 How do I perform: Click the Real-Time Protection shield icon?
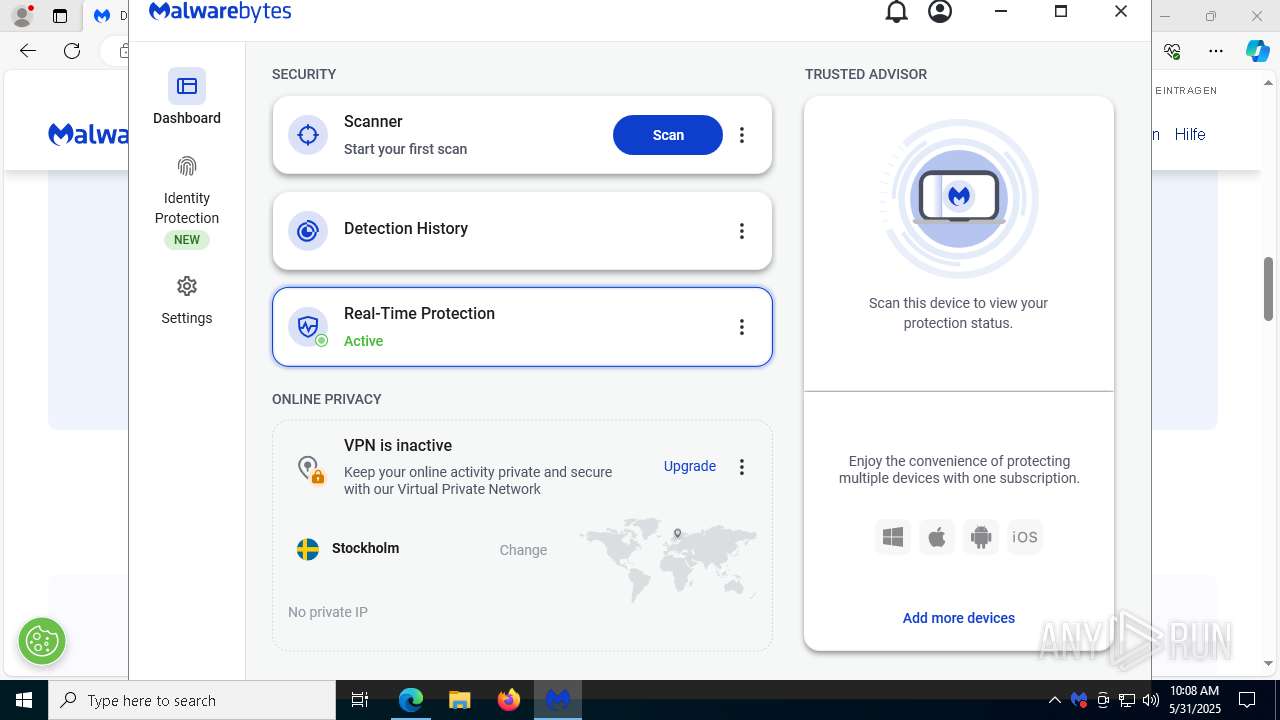click(308, 327)
